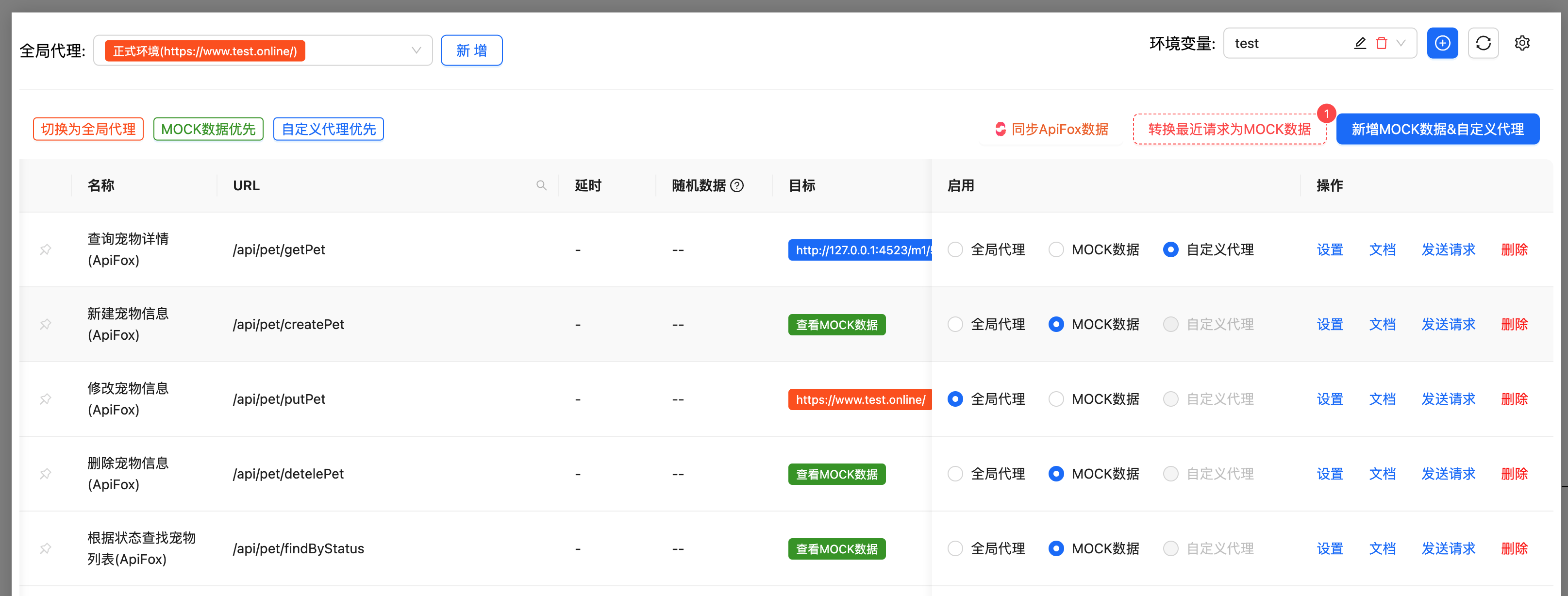Open the 环境变量 test dropdown chevron
The image size is (1568, 596).
pos(1401,43)
